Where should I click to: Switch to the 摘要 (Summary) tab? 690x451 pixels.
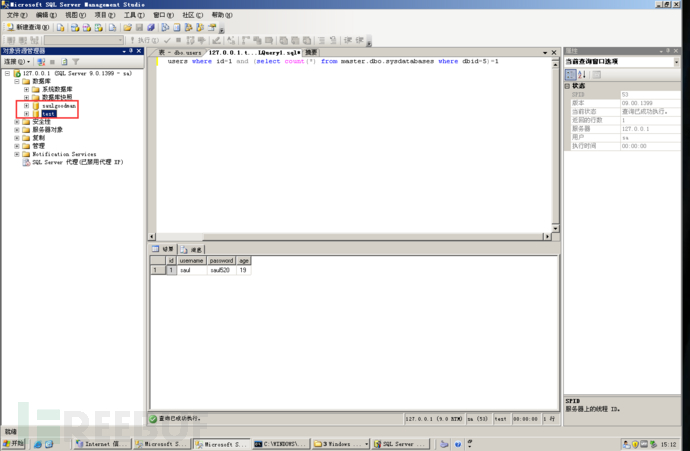click(x=311, y=52)
